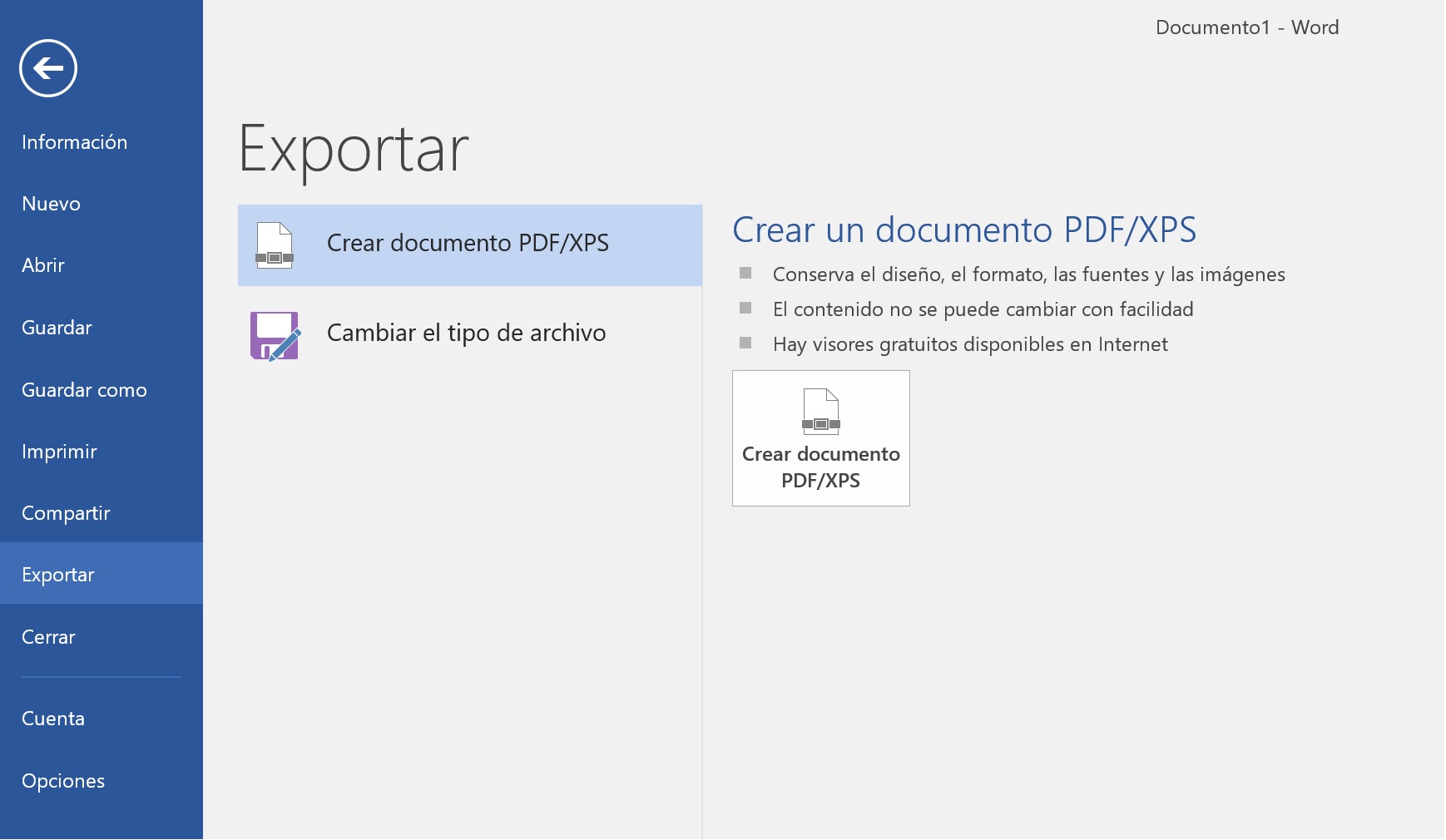Viewport: 1446px width, 840px height.
Task: Open the Información section
Action: click(x=74, y=142)
